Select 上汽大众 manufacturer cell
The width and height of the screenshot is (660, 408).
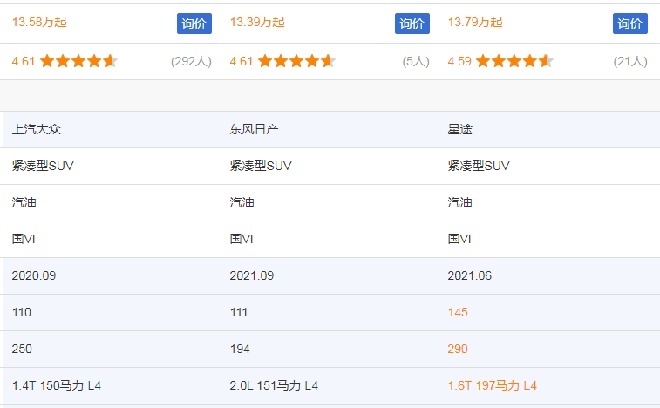click(x=36, y=129)
